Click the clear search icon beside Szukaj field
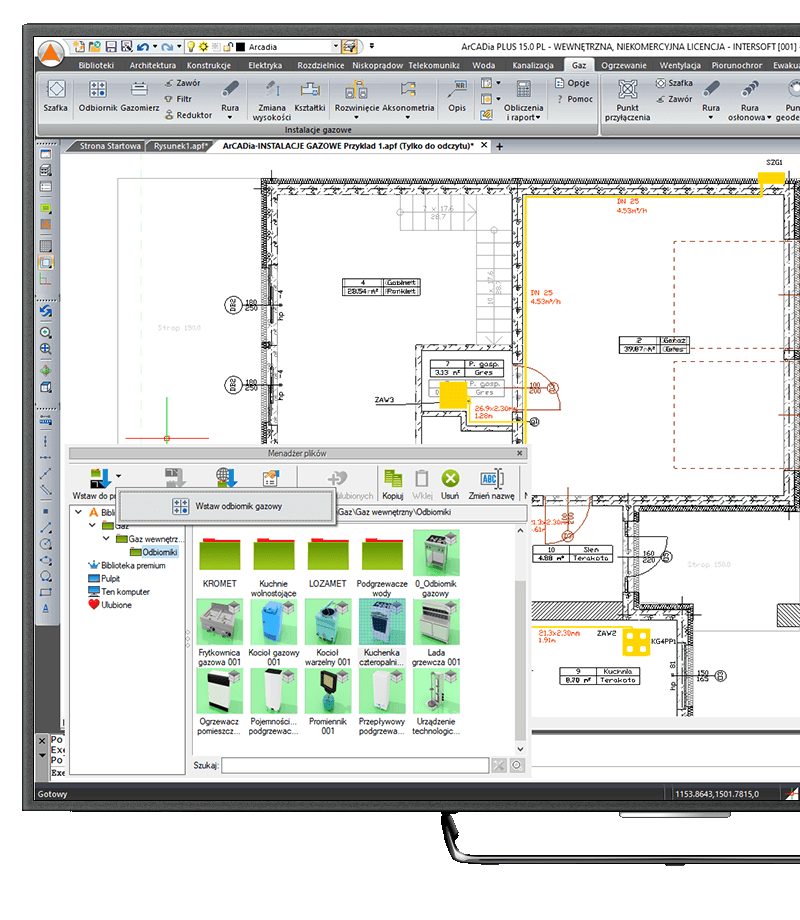The width and height of the screenshot is (800, 920). (x=498, y=765)
